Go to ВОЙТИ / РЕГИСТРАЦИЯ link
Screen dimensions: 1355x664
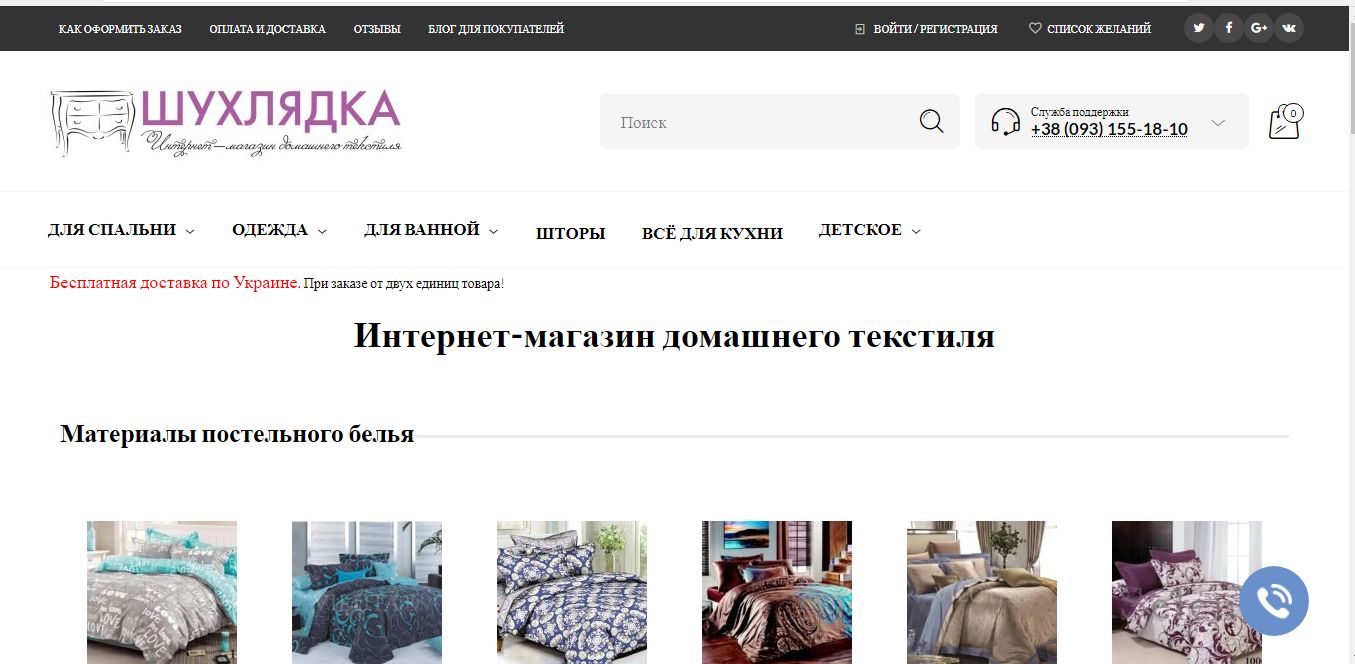[926, 29]
